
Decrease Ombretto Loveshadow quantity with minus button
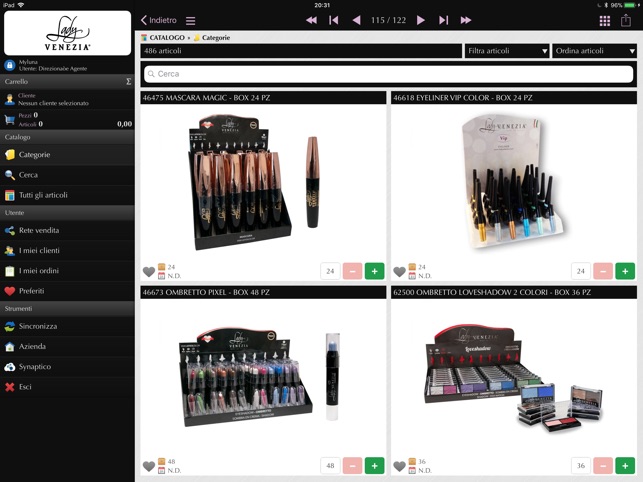pyautogui.click(x=603, y=466)
